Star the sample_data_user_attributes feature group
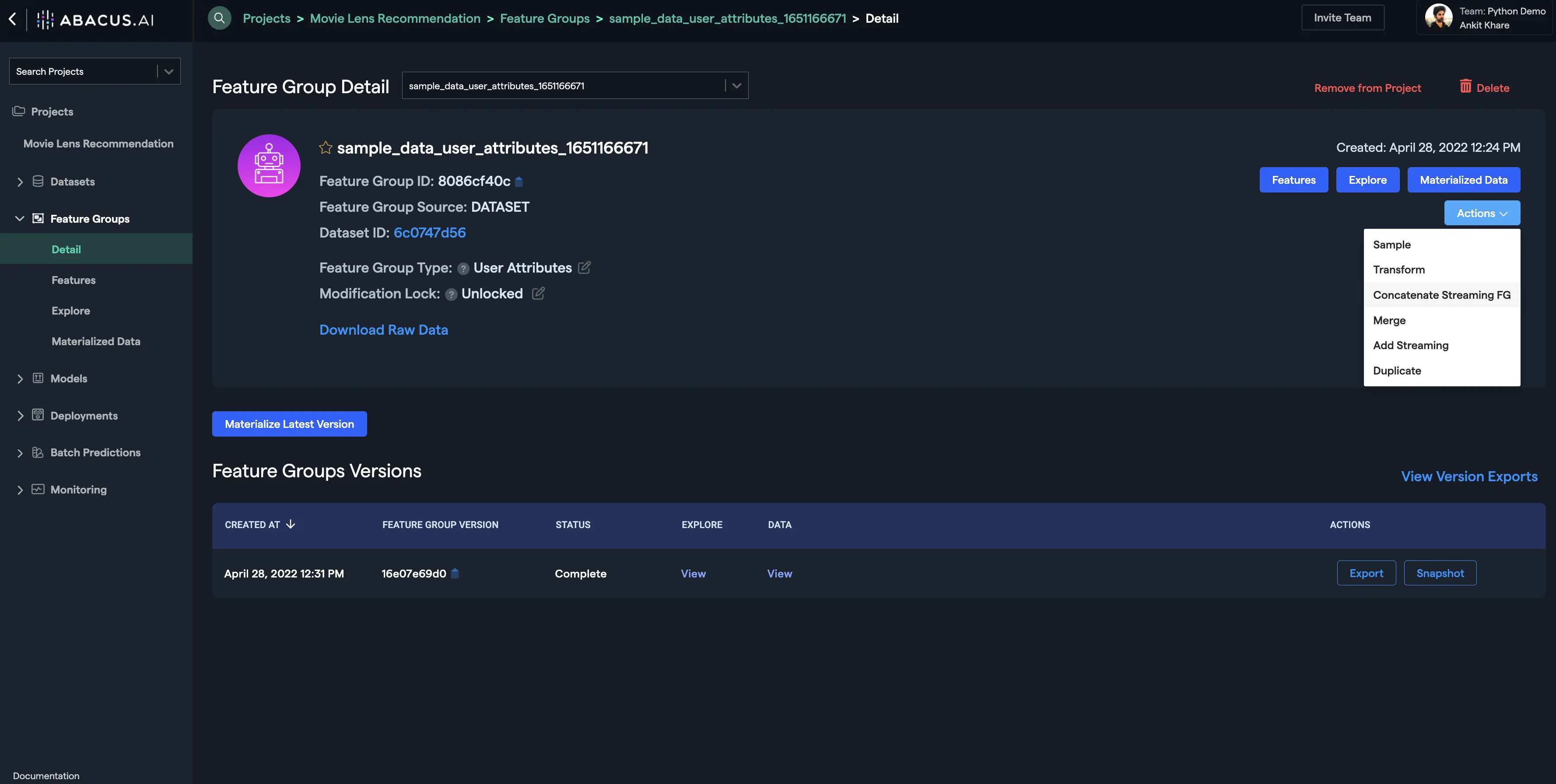1556x784 pixels. coord(326,148)
